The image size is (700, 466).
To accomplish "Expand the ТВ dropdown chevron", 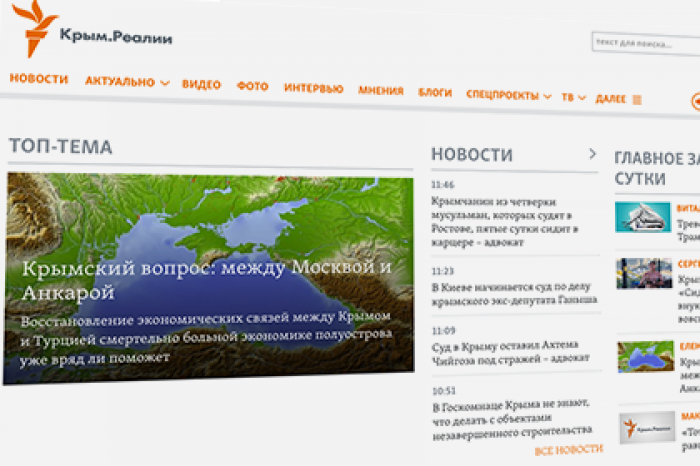I will click(x=582, y=98).
